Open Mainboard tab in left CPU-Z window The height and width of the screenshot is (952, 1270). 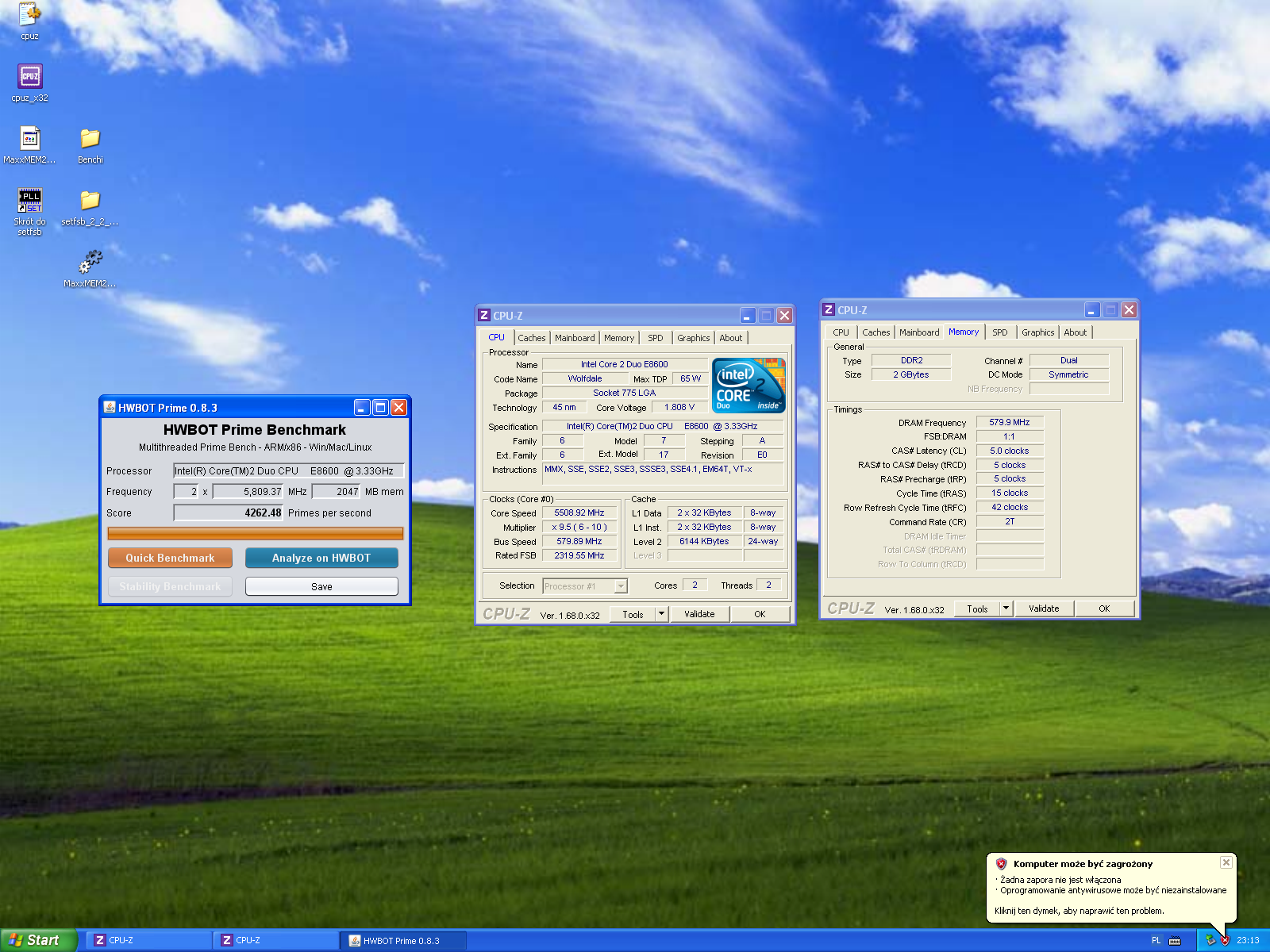point(575,338)
